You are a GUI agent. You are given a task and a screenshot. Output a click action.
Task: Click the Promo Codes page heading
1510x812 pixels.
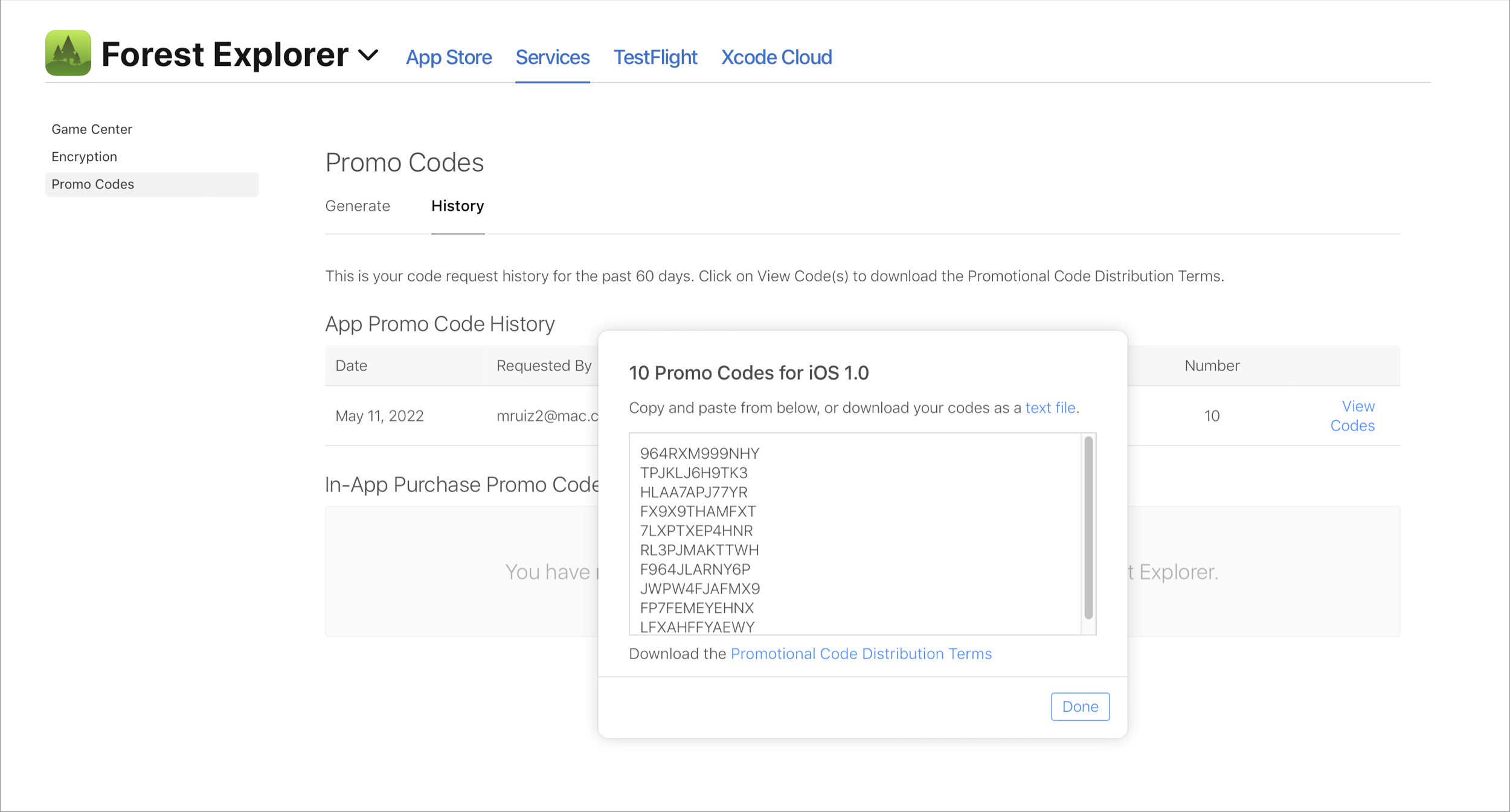point(405,162)
